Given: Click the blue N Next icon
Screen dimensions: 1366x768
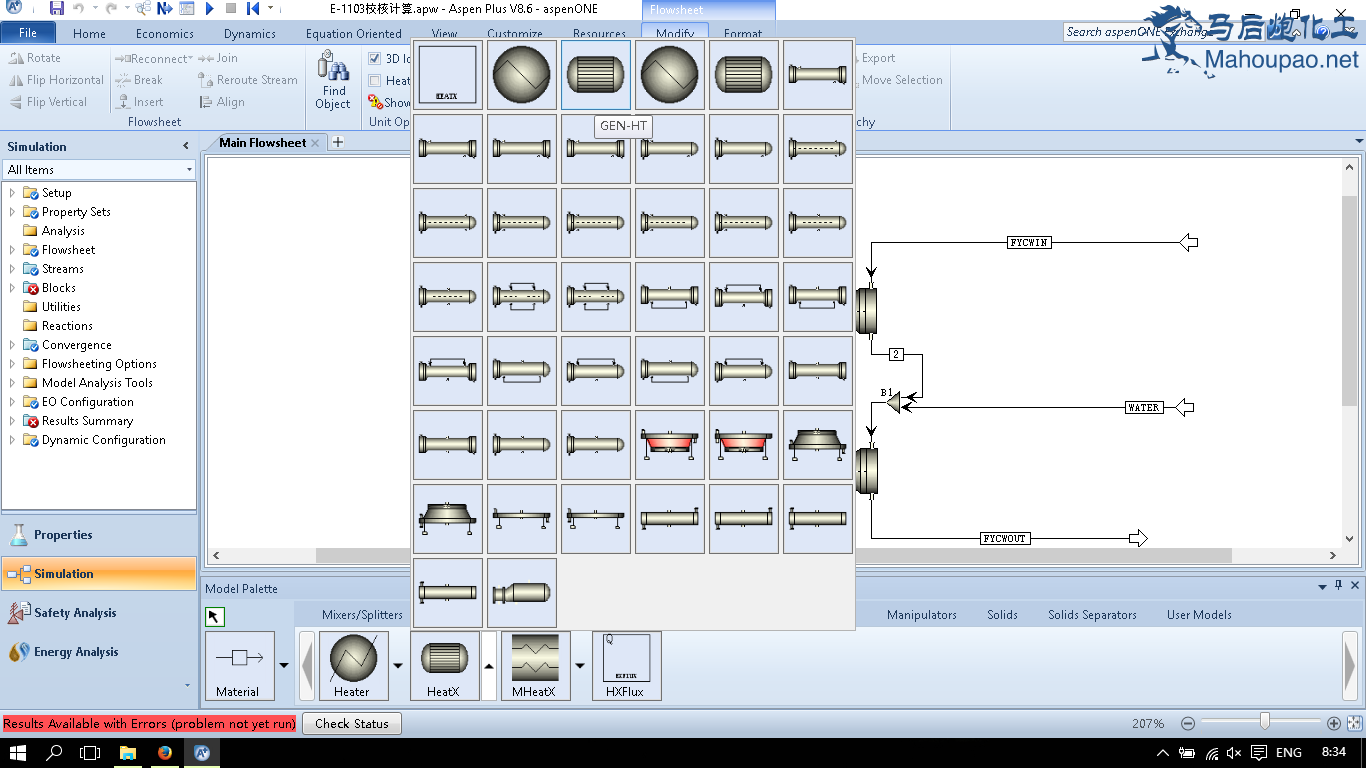Looking at the screenshot, I should point(164,8).
